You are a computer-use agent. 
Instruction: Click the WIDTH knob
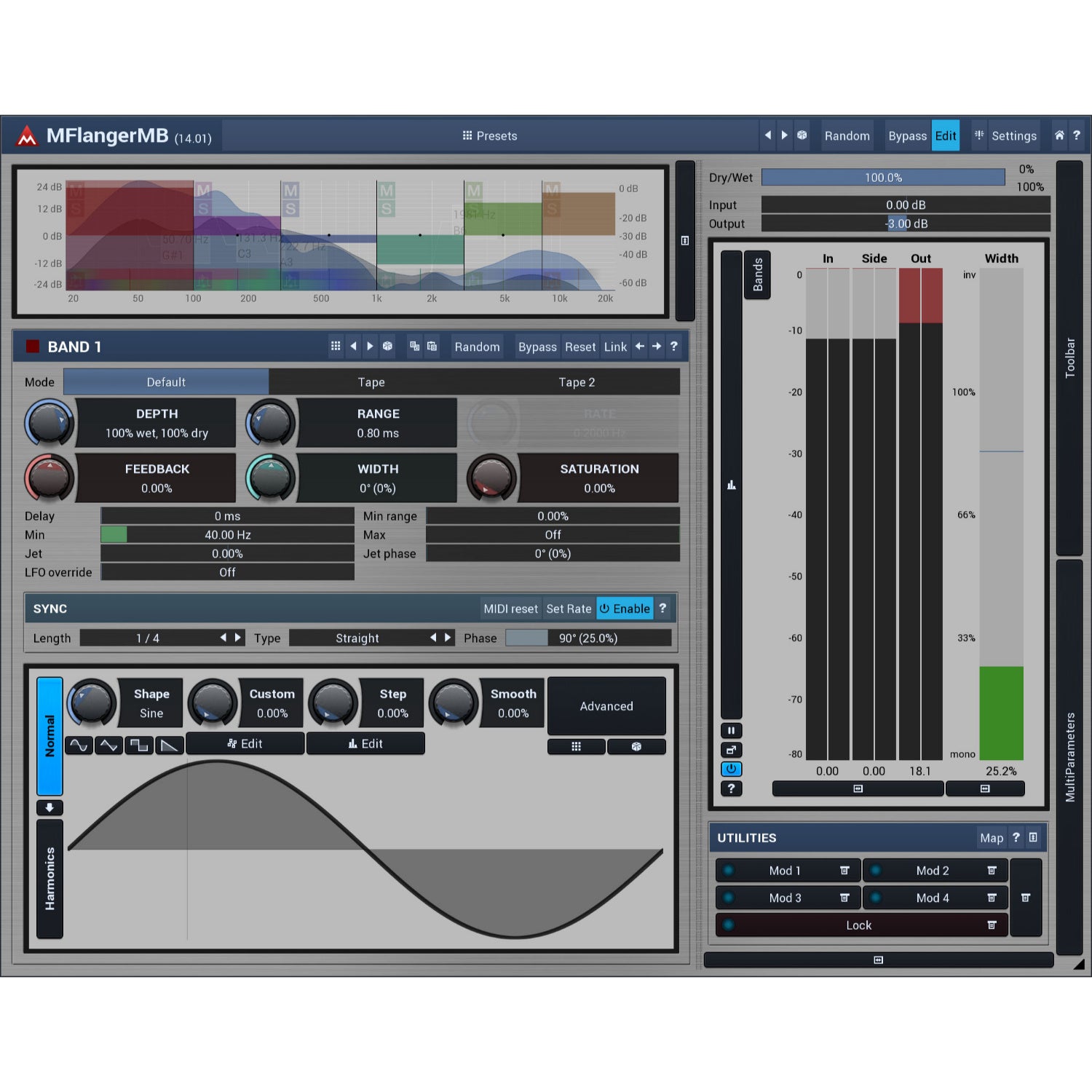(271, 478)
